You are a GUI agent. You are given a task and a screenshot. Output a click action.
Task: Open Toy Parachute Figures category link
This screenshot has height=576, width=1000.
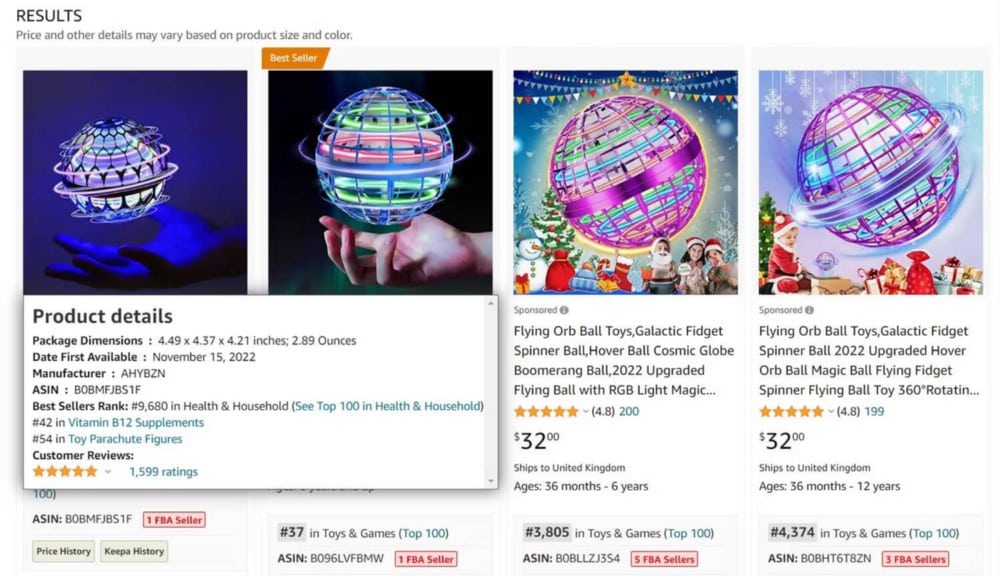[125, 438]
